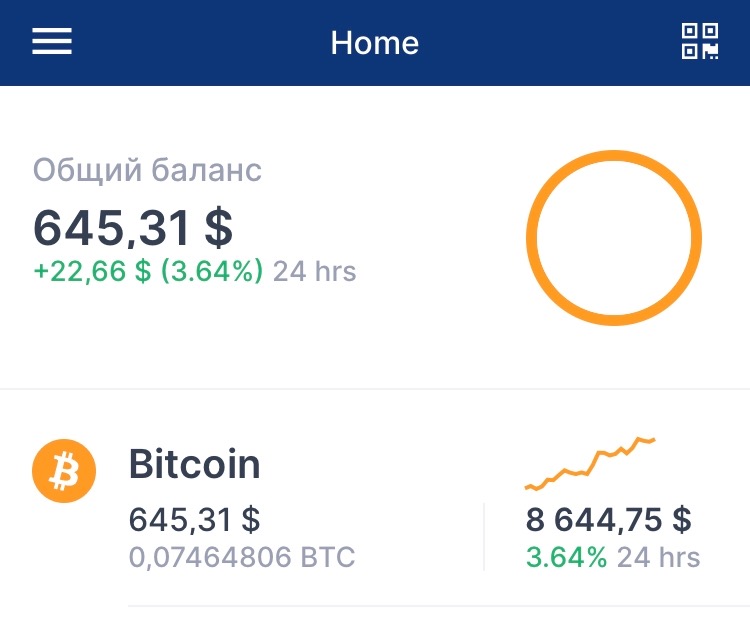The height and width of the screenshot is (626, 750).
Task: Tap the orange portfolio ring chart
Action: (614, 238)
